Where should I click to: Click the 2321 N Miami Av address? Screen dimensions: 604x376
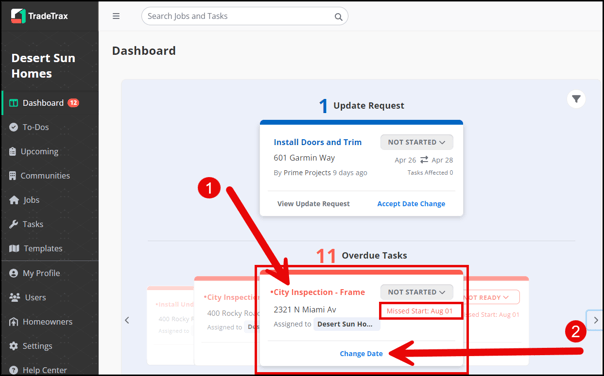305,309
